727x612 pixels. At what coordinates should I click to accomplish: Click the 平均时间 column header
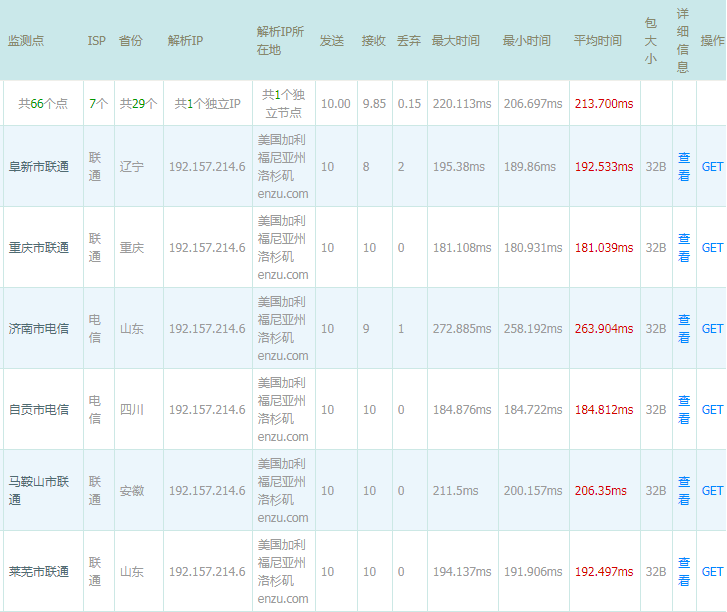(x=598, y=41)
